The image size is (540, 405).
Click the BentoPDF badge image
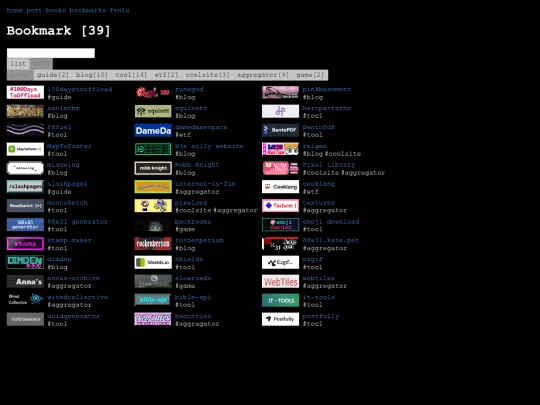(x=280, y=130)
